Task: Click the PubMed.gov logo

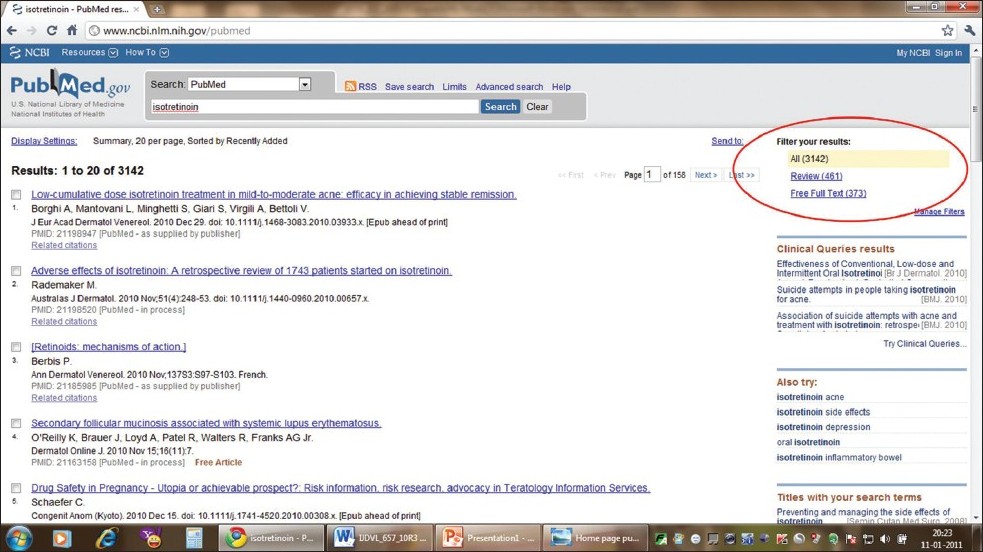Action: (70, 86)
